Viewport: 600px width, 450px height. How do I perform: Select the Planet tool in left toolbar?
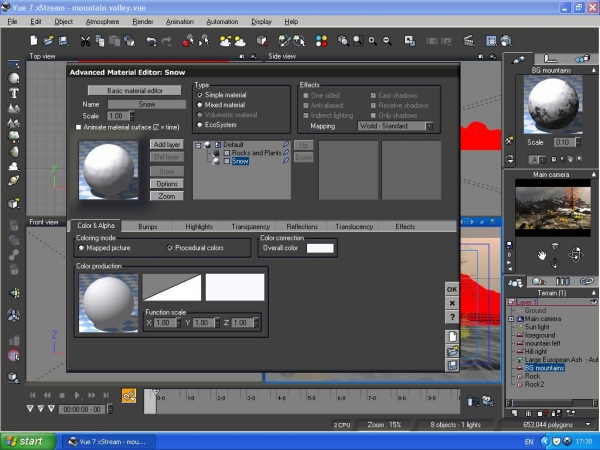[x=14, y=180]
